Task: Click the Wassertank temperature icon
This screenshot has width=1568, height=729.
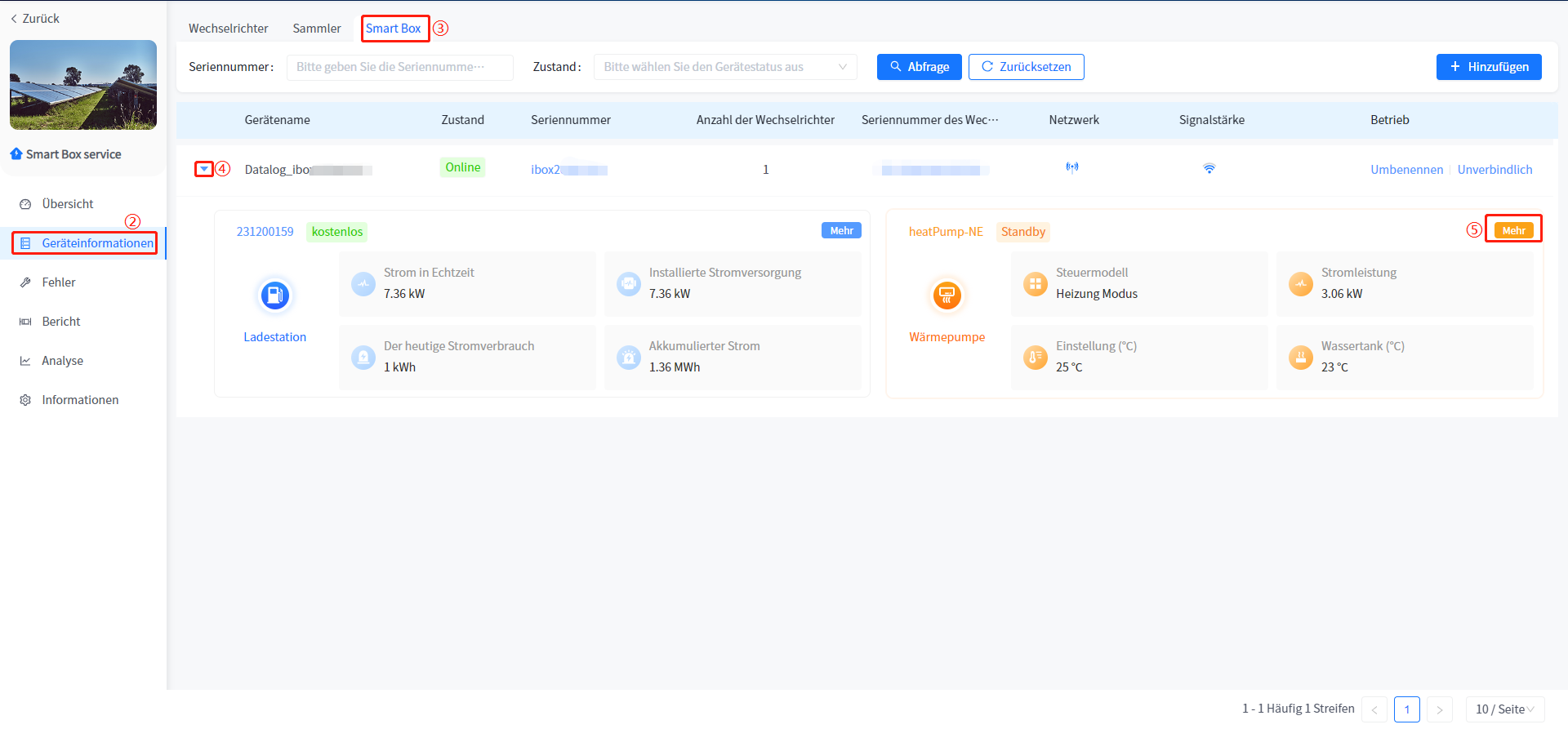Action: point(1301,358)
